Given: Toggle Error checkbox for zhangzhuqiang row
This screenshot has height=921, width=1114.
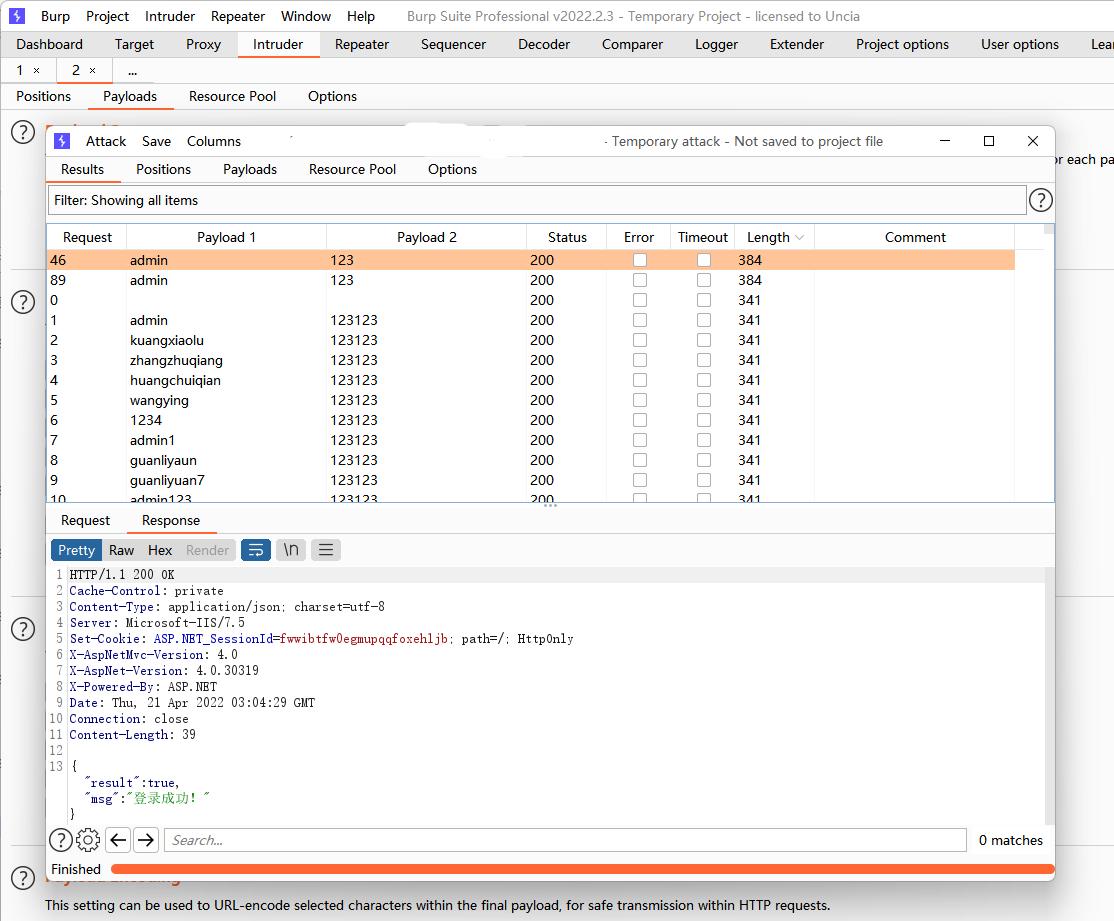Looking at the screenshot, I should pos(639,360).
